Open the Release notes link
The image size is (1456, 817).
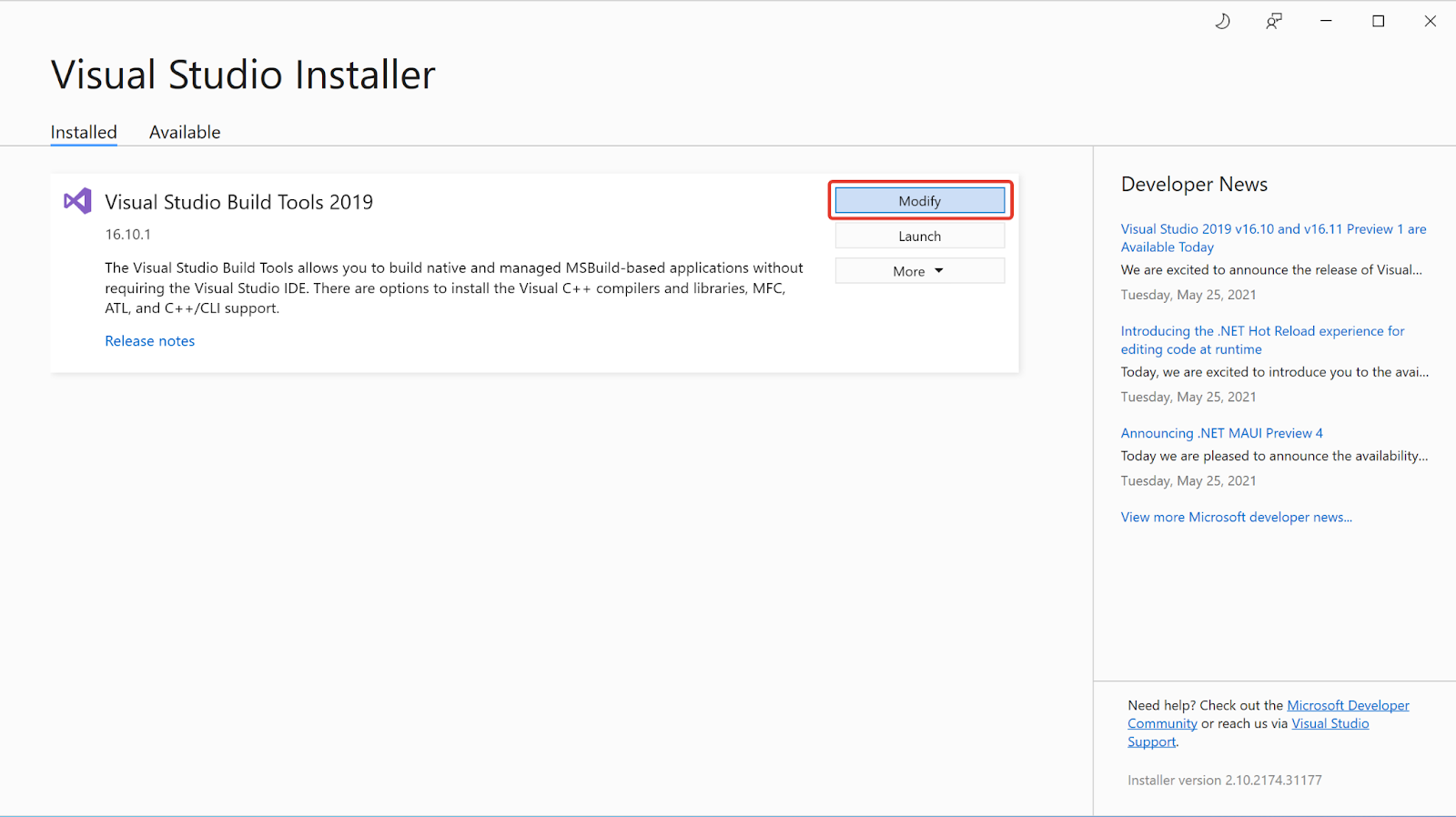(x=150, y=341)
